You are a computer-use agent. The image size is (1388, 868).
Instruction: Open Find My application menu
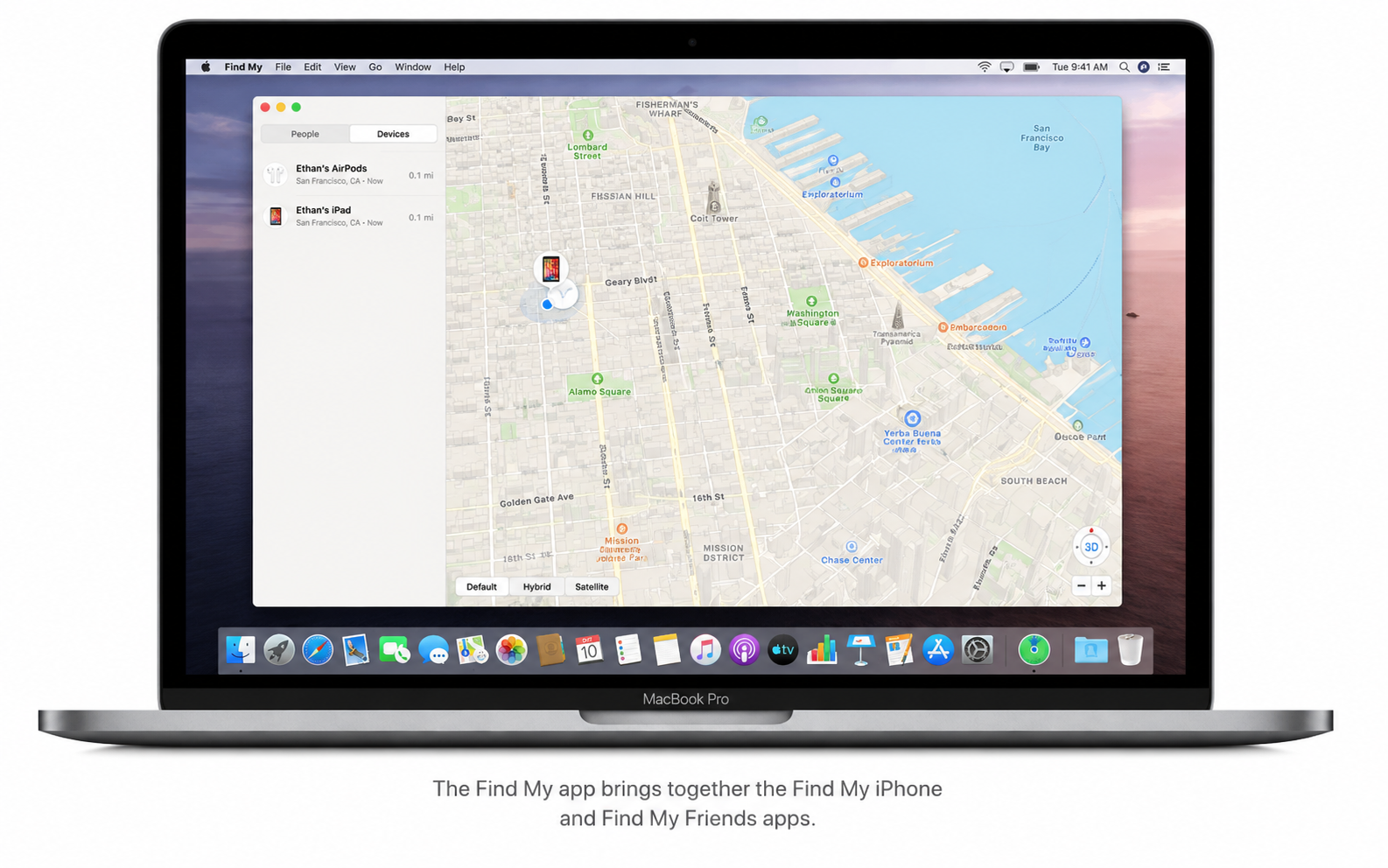tap(243, 66)
